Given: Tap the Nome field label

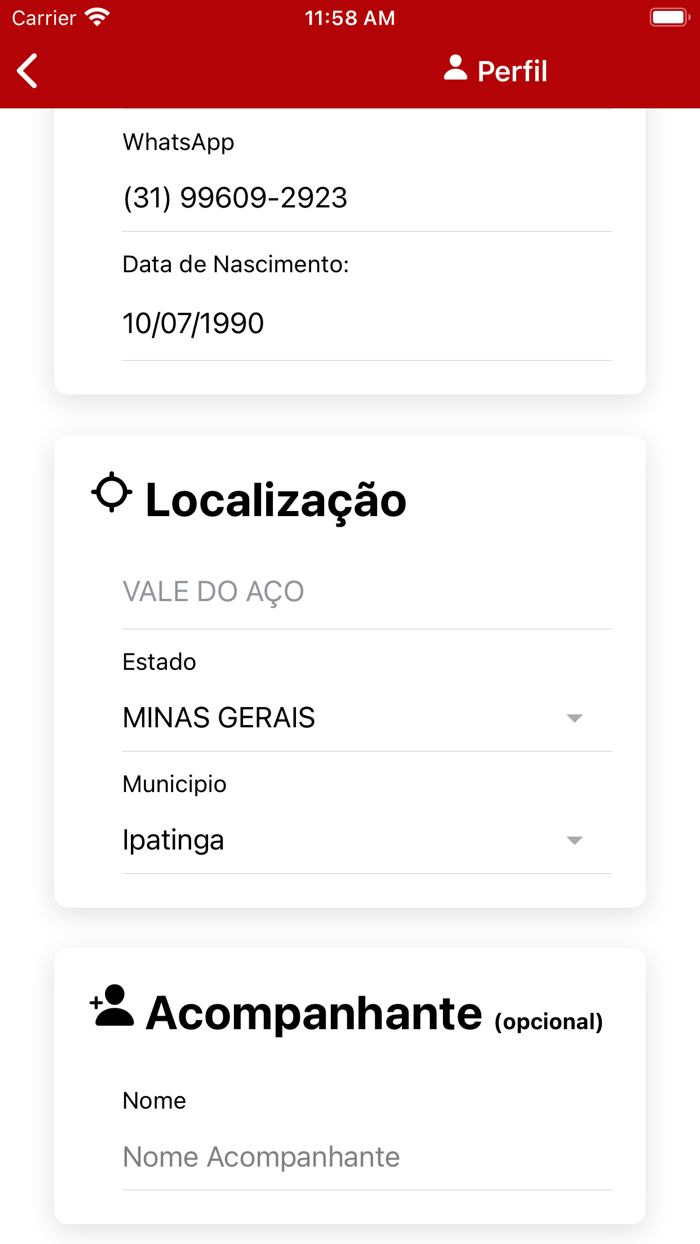Looking at the screenshot, I should (x=154, y=1100).
